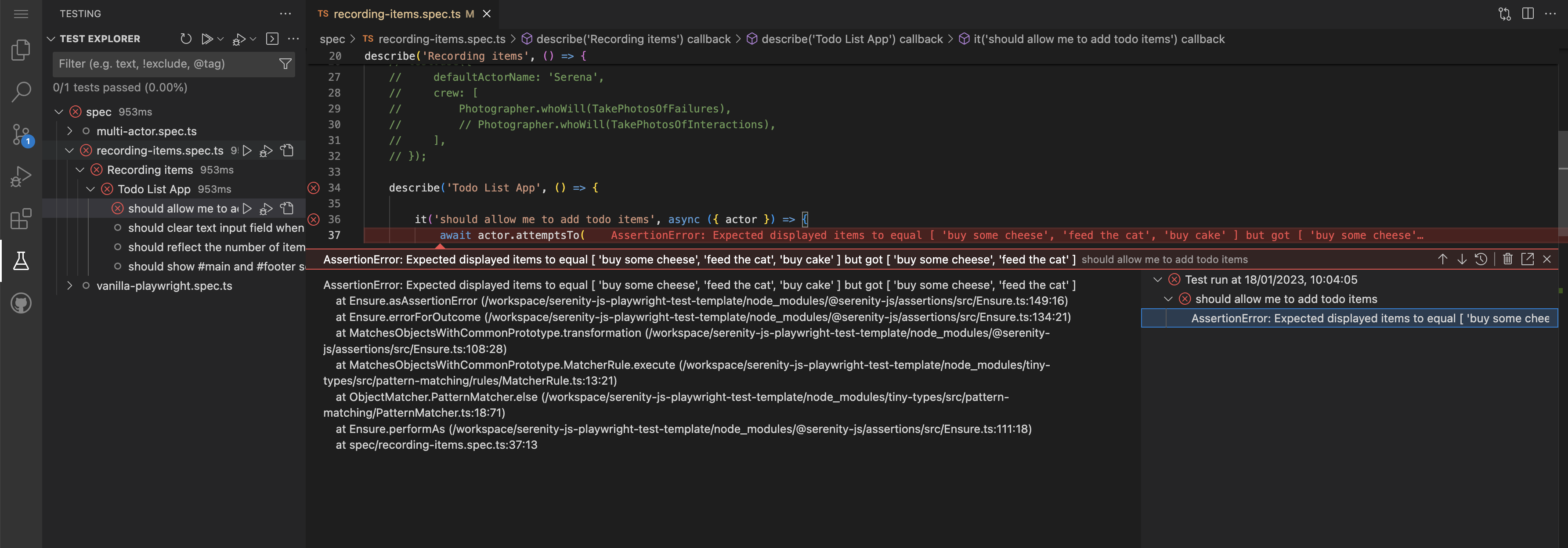Expand the multi-actor.spec.ts test node

69,131
